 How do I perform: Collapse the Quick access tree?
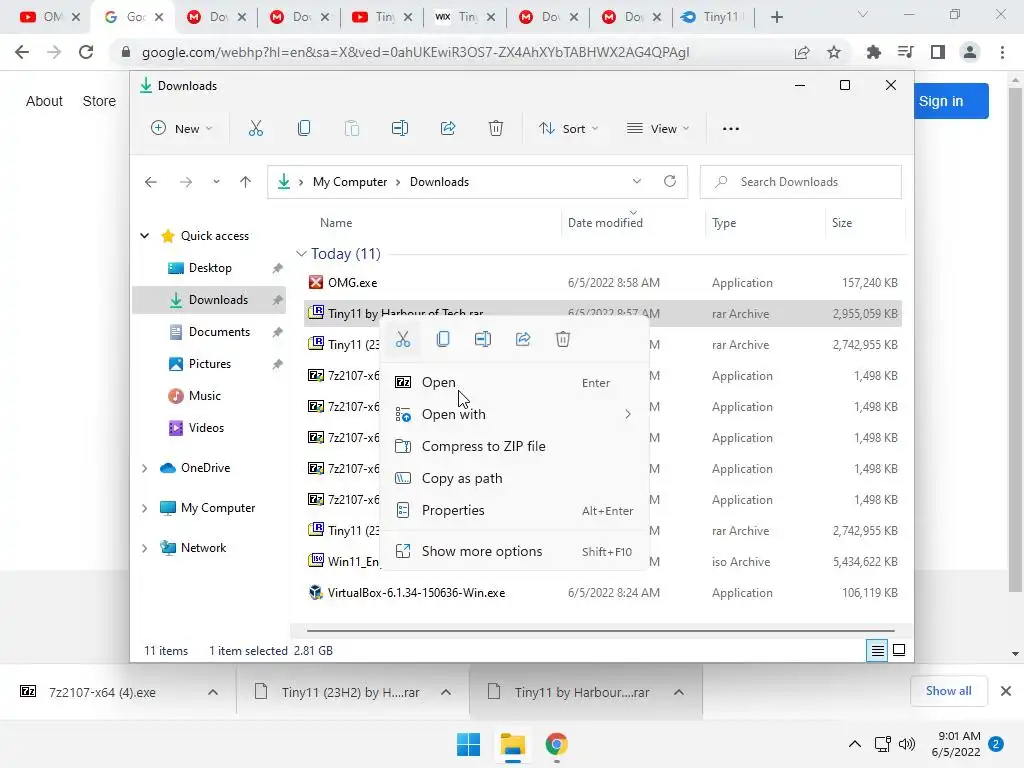pyautogui.click(x=145, y=236)
